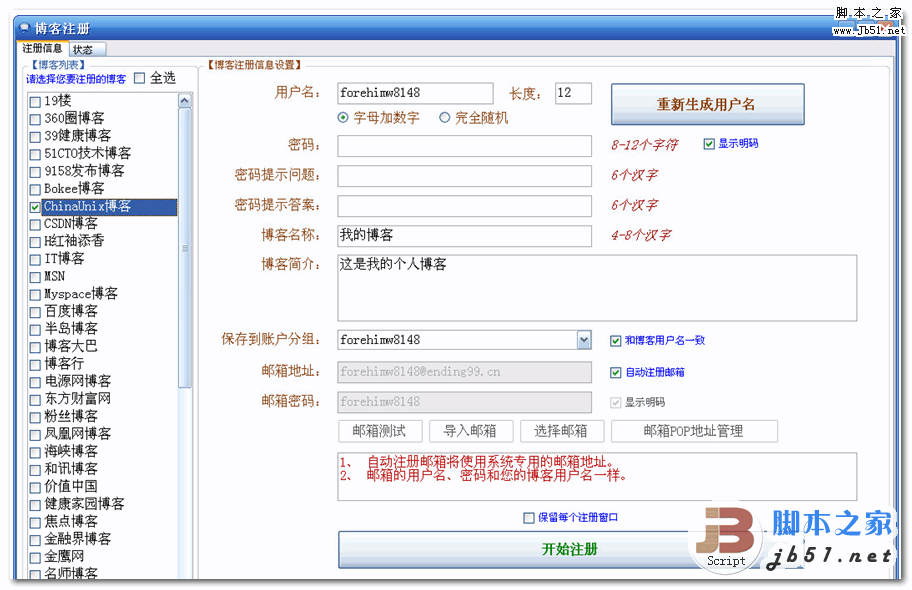
Task: Select the 海峡博客 entry
Action: click(x=71, y=452)
